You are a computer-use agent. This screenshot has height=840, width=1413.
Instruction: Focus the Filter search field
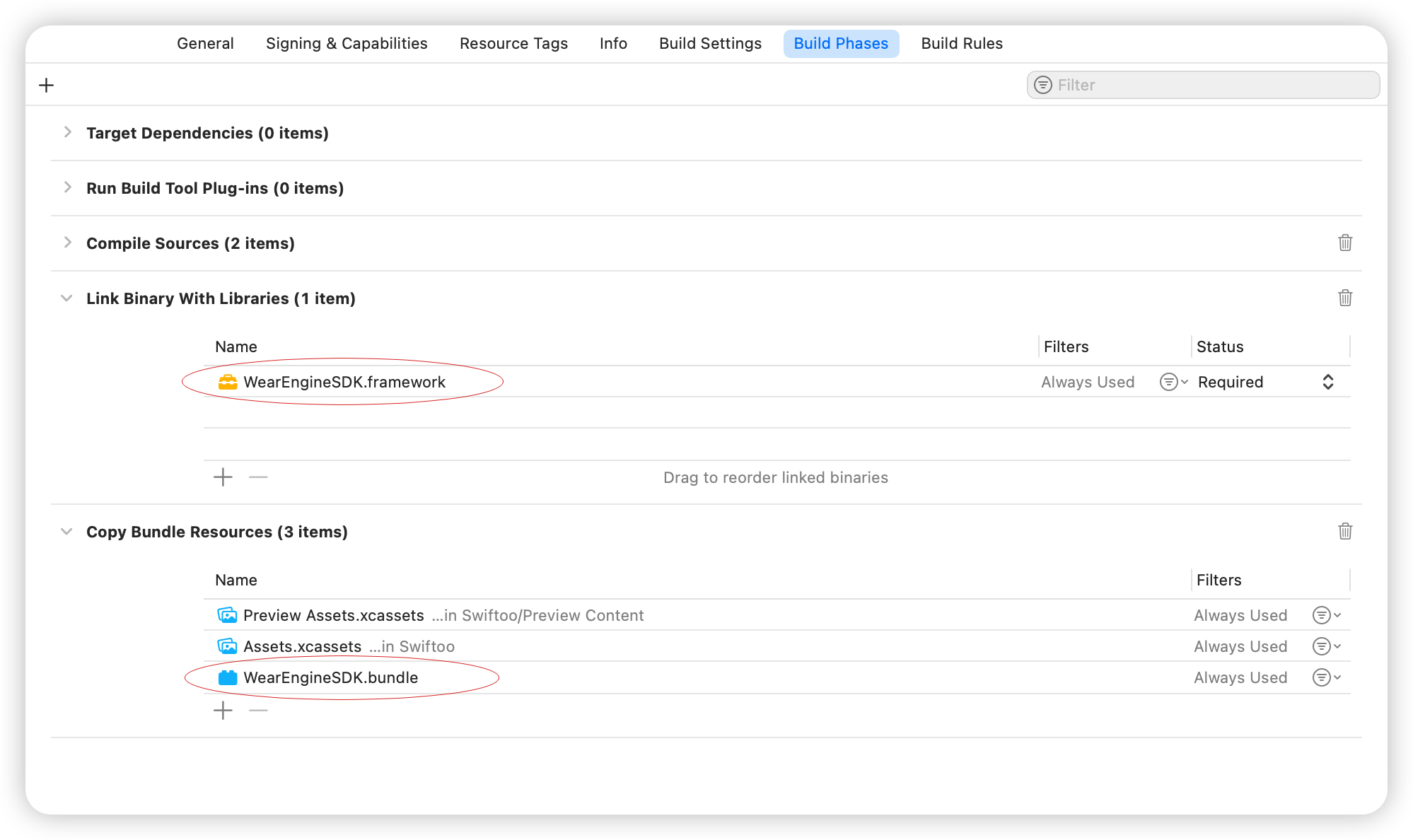(x=1203, y=85)
